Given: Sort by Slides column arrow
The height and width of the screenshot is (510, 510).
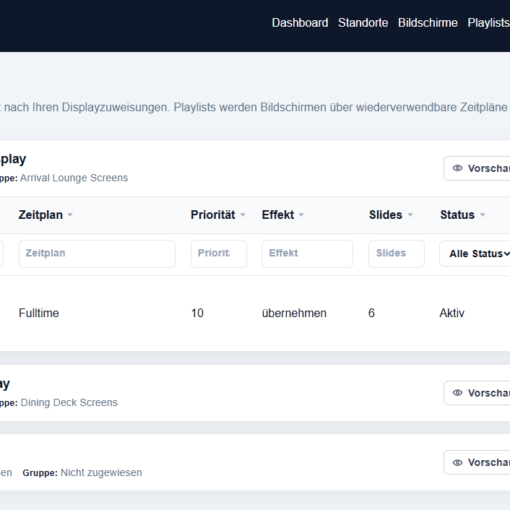Looking at the screenshot, I should click(x=410, y=215).
